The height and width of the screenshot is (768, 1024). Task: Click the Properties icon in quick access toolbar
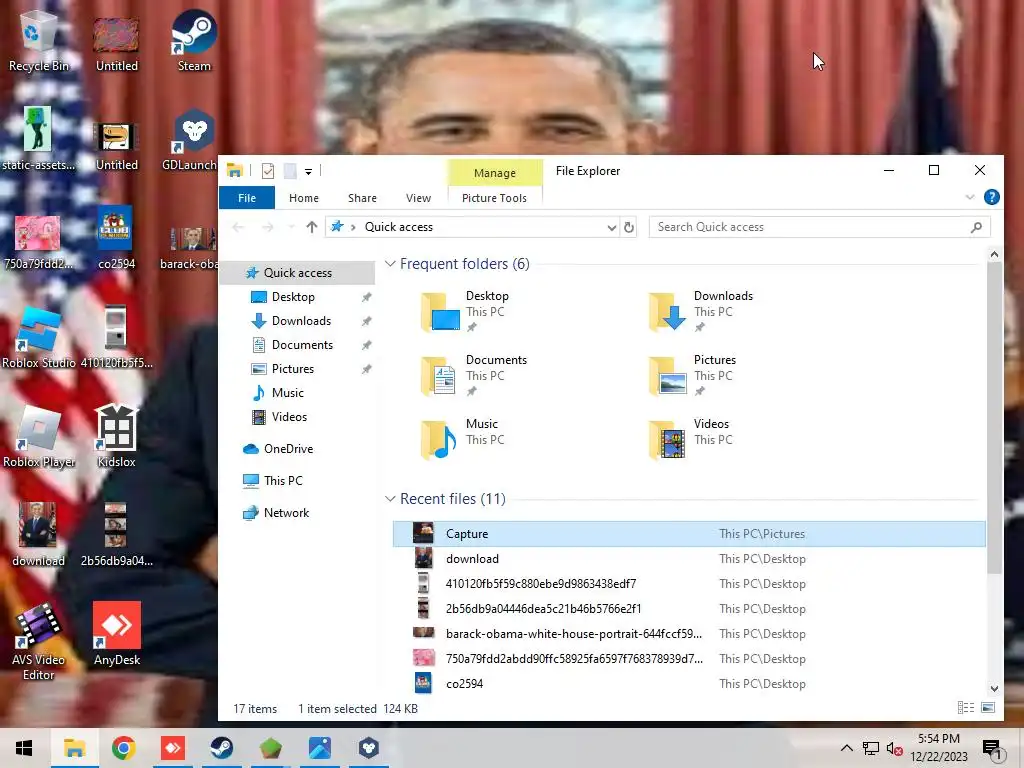click(268, 171)
